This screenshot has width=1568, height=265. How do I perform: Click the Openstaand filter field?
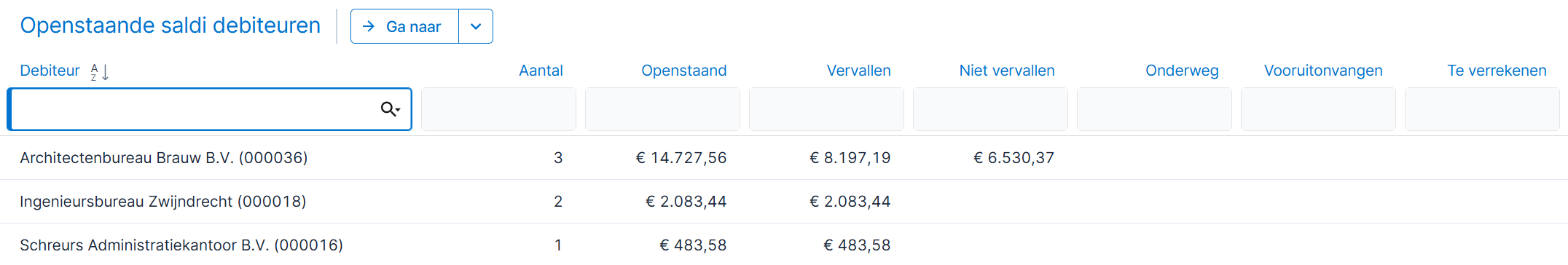[x=662, y=109]
